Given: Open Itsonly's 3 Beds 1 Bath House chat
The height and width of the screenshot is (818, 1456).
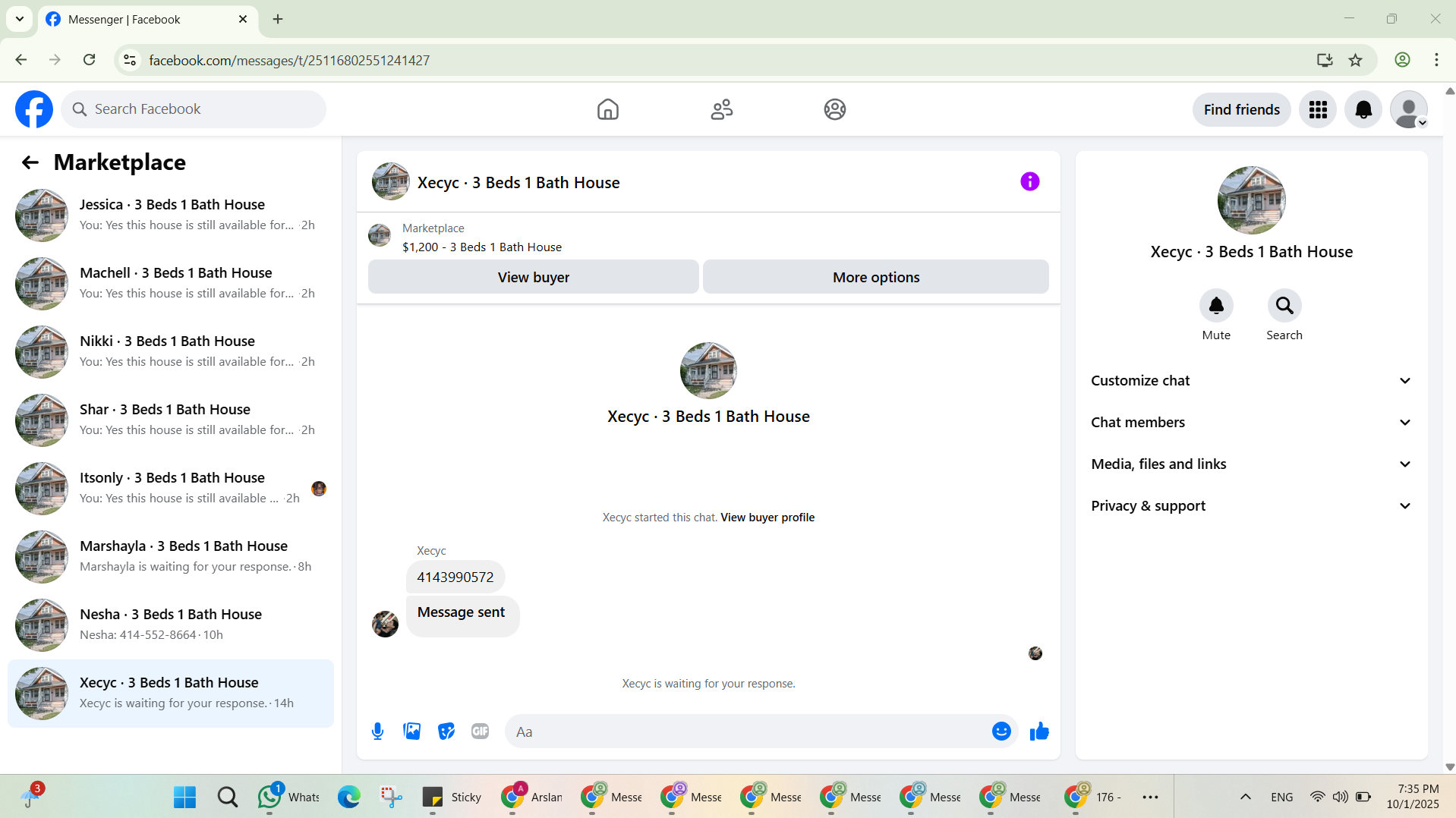Looking at the screenshot, I should pyautogui.click(x=171, y=489).
